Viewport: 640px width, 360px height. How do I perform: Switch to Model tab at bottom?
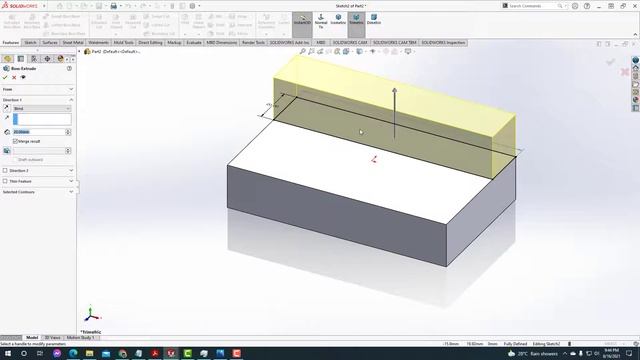pos(32,338)
